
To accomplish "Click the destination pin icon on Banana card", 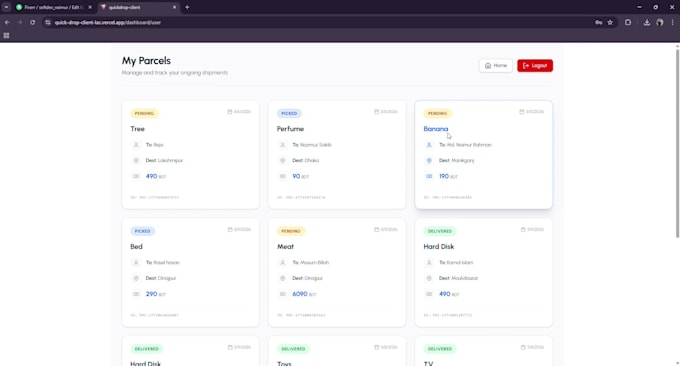I will click(429, 160).
